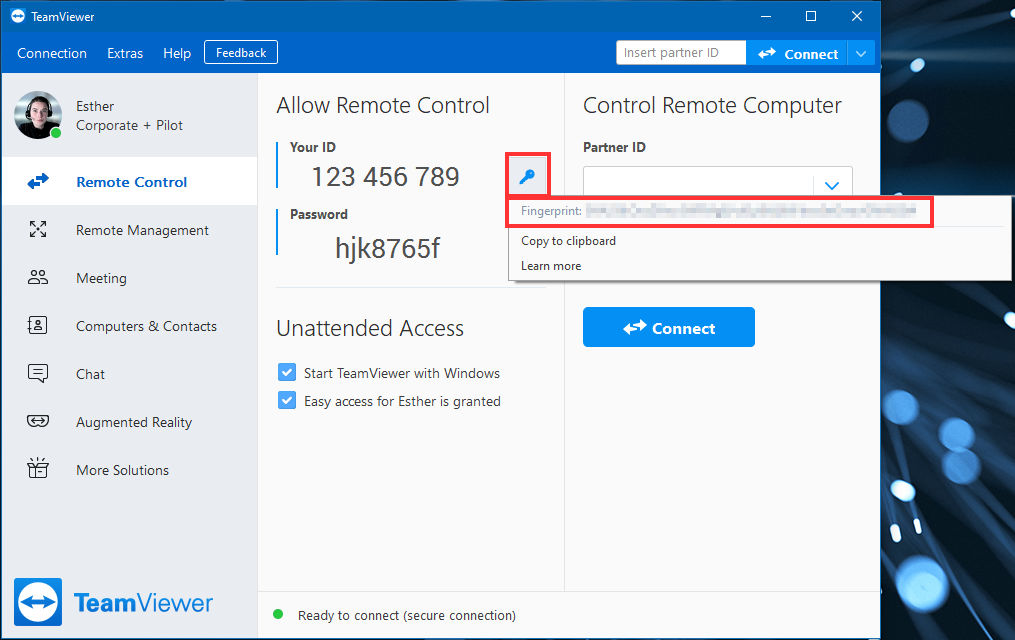Click the Meeting people icon

(x=38, y=277)
